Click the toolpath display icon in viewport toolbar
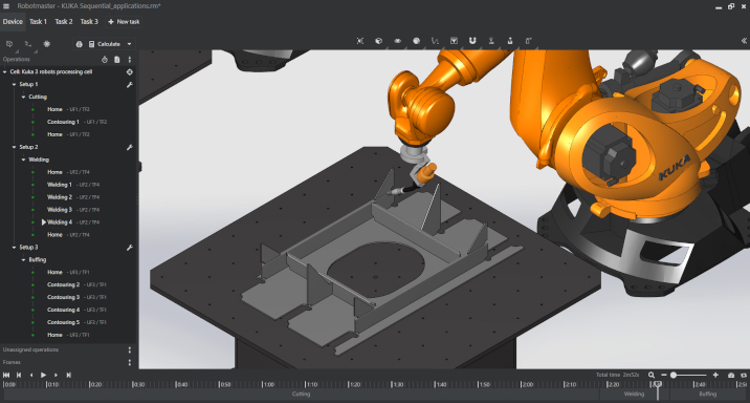The height and width of the screenshot is (403, 750). (435, 41)
